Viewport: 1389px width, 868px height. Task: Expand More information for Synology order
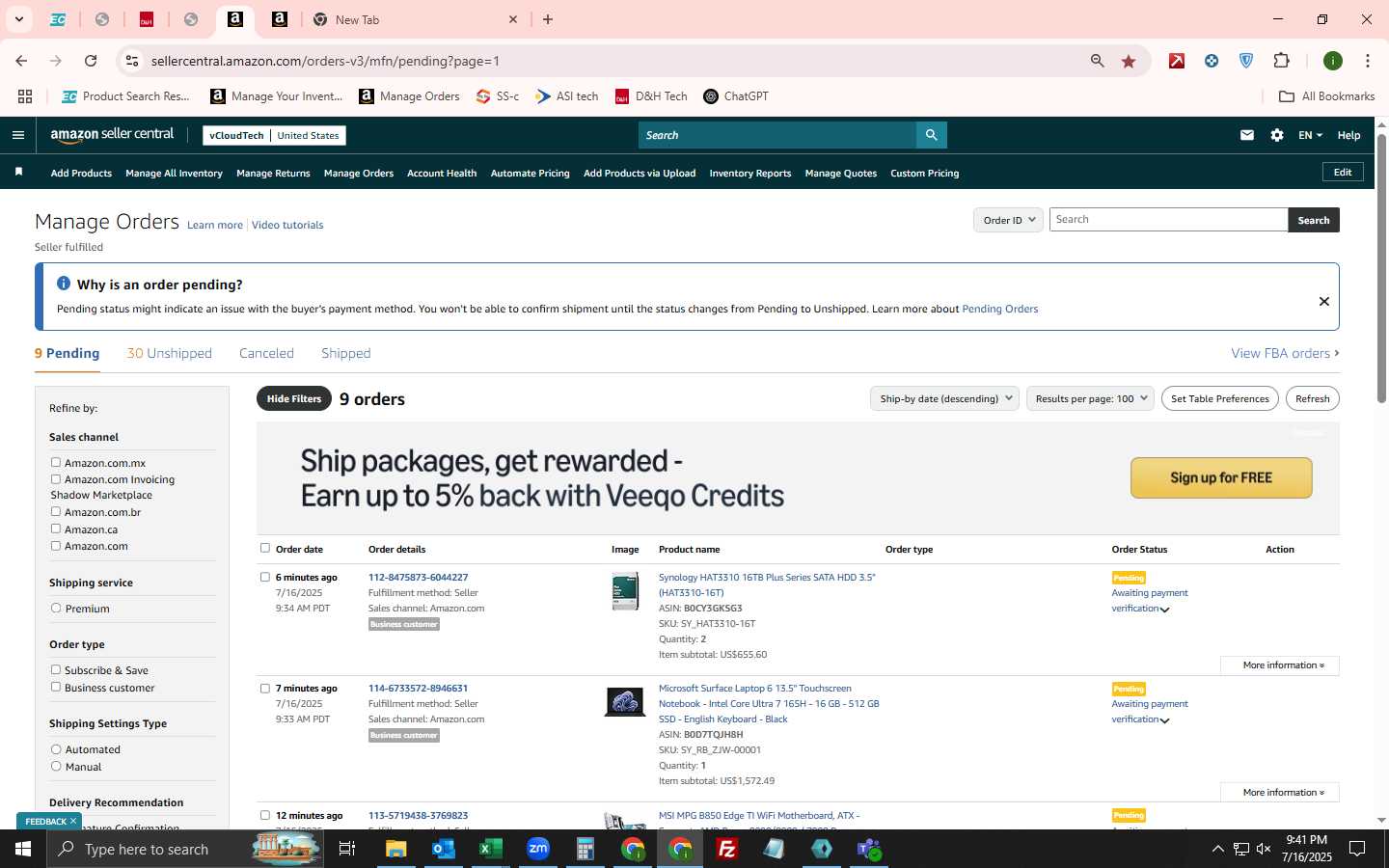pyautogui.click(x=1279, y=665)
